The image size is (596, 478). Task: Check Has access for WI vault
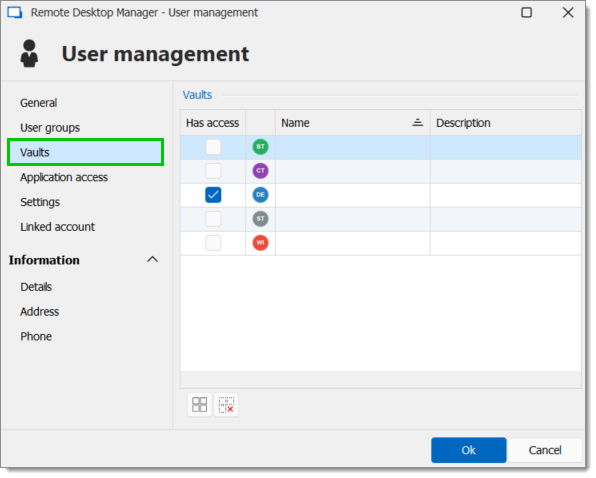coord(213,243)
